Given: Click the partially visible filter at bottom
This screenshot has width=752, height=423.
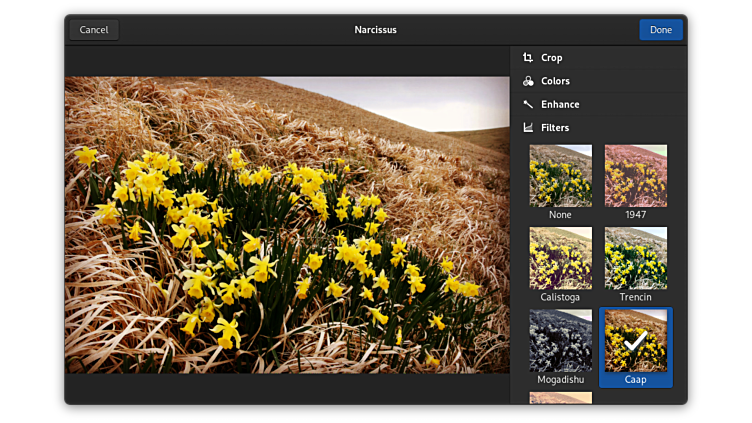Looking at the screenshot, I should [560, 398].
